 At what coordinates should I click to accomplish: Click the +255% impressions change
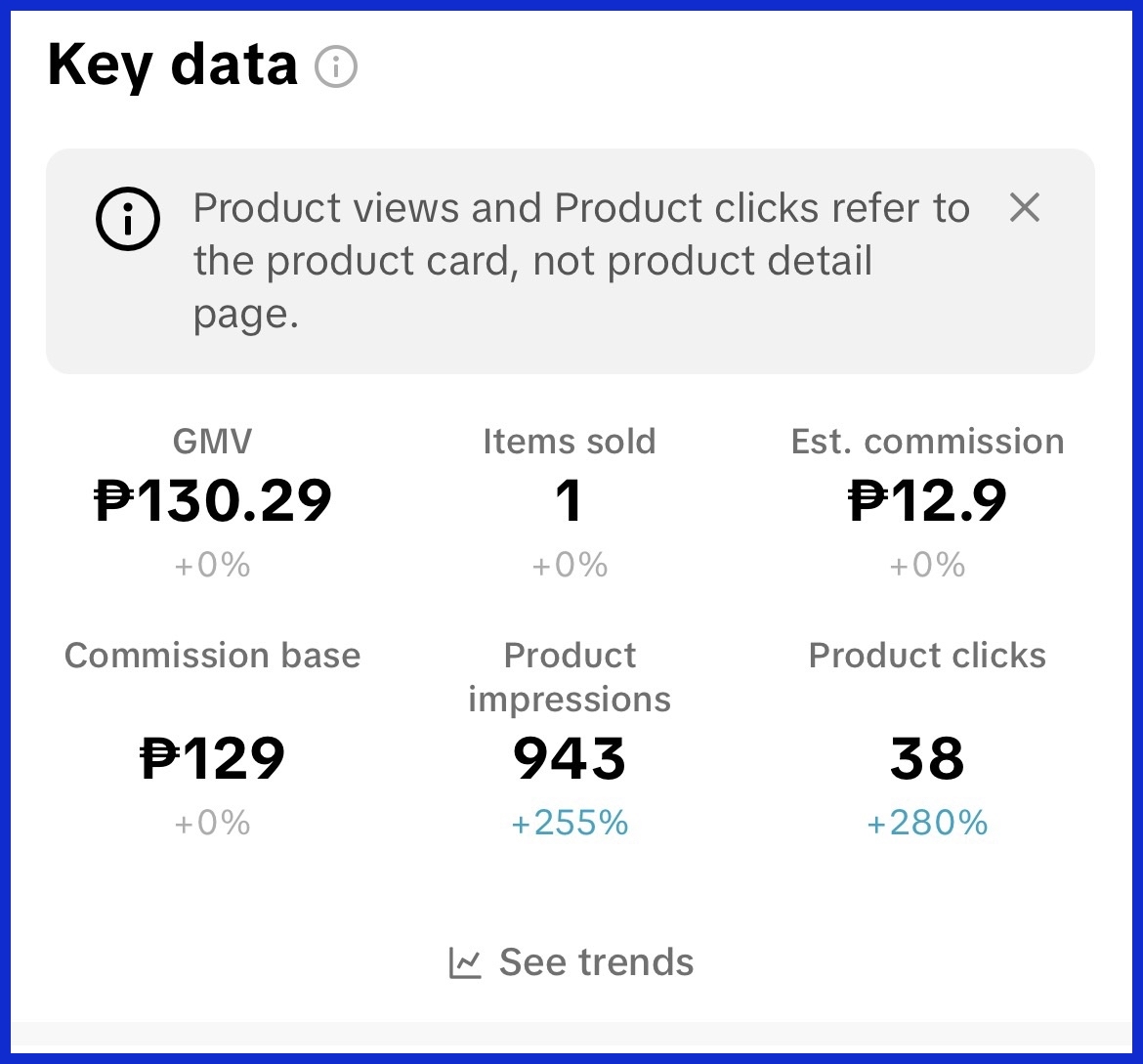click(570, 824)
